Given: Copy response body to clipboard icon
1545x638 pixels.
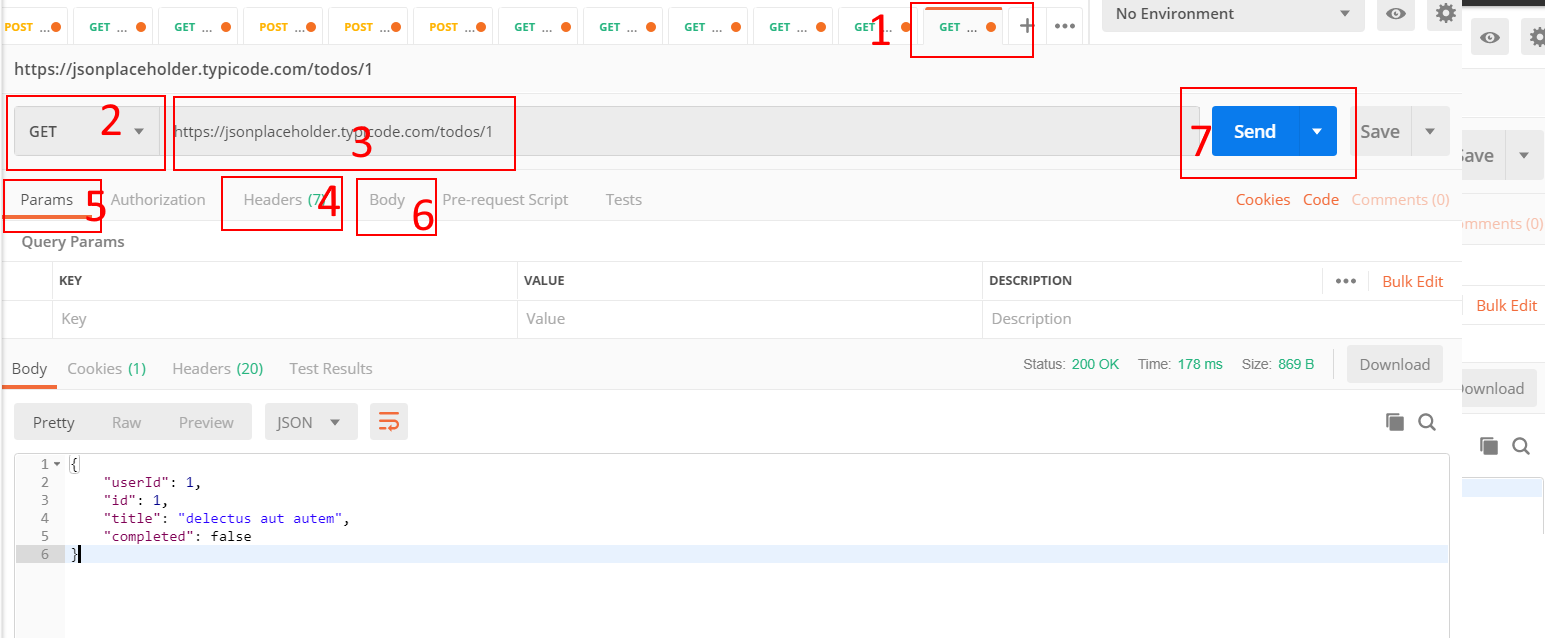Looking at the screenshot, I should point(1395,422).
